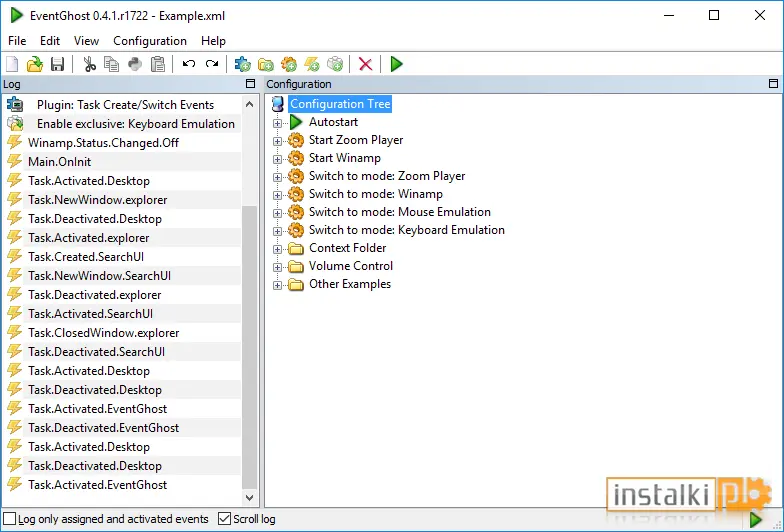The width and height of the screenshot is (784, 532).
Task: Select the Other Examples folder item
Action: (350, 284)
